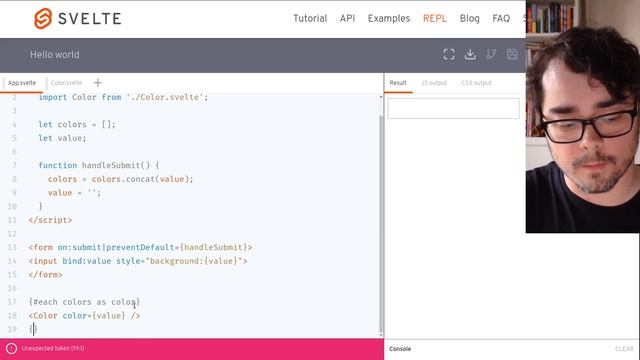Click the '<Color color={value} />' line

(x=84, y=316)
